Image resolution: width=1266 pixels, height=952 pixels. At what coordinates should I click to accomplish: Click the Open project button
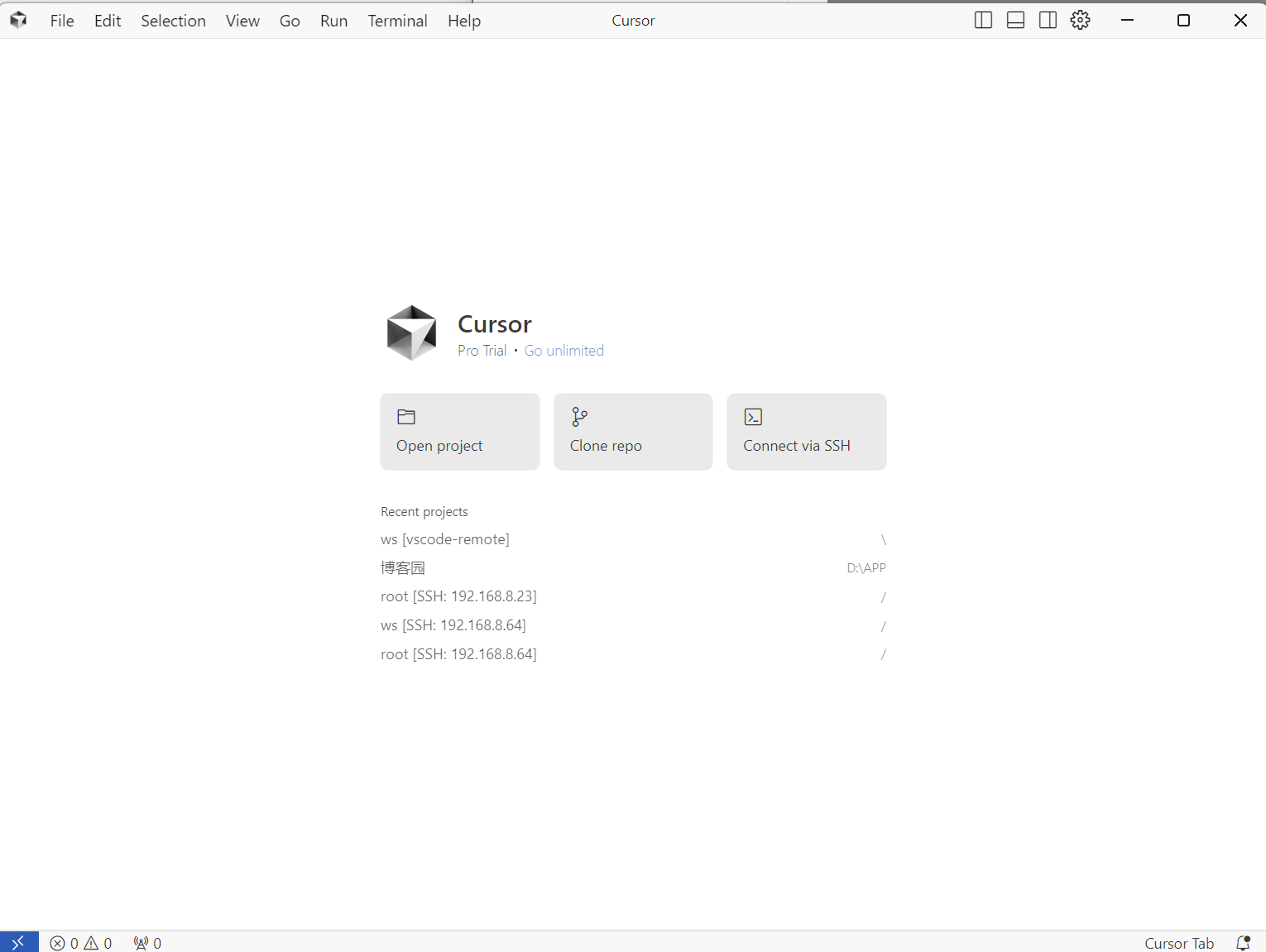click(460, 432)
